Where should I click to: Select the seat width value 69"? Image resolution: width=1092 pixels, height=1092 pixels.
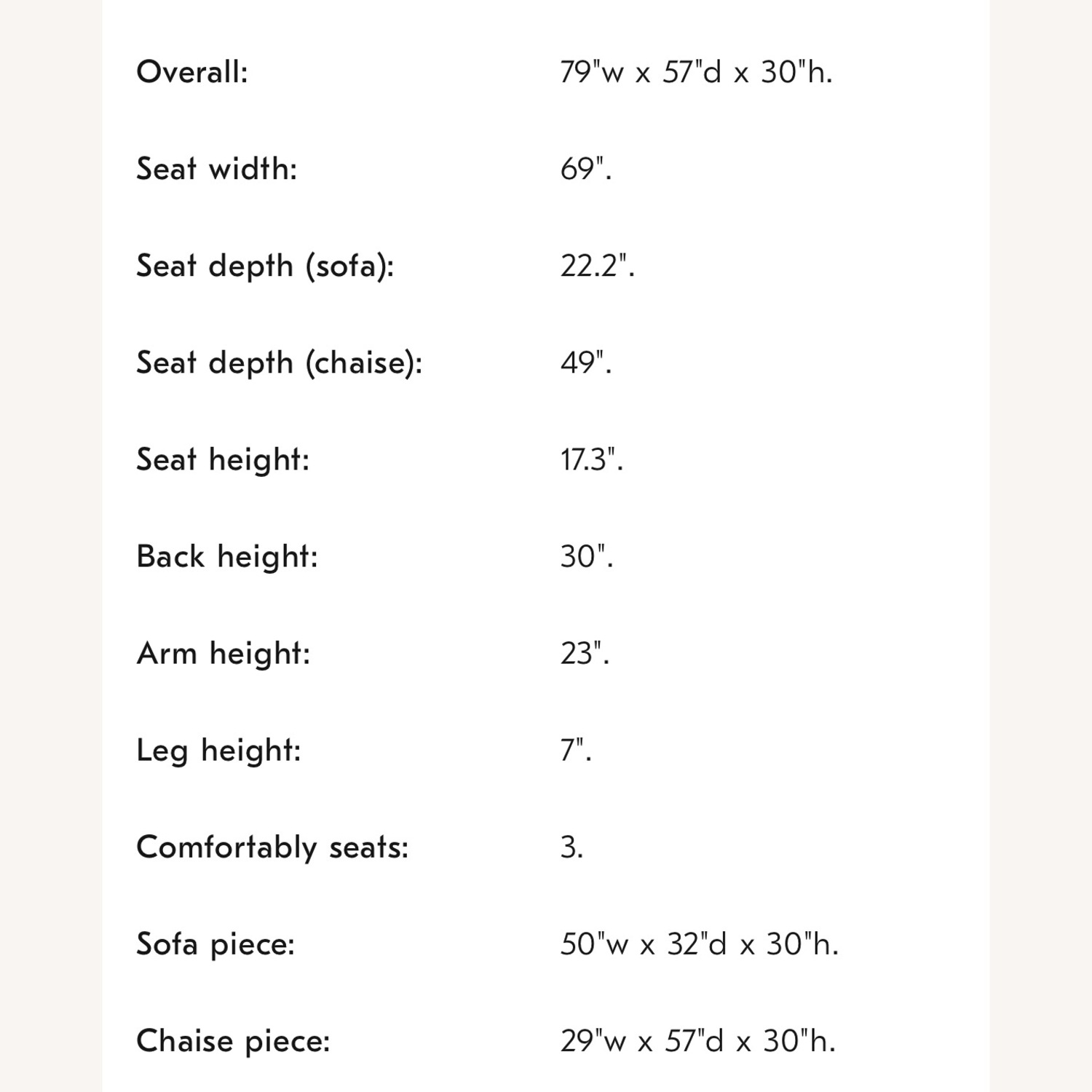point(586,169)
